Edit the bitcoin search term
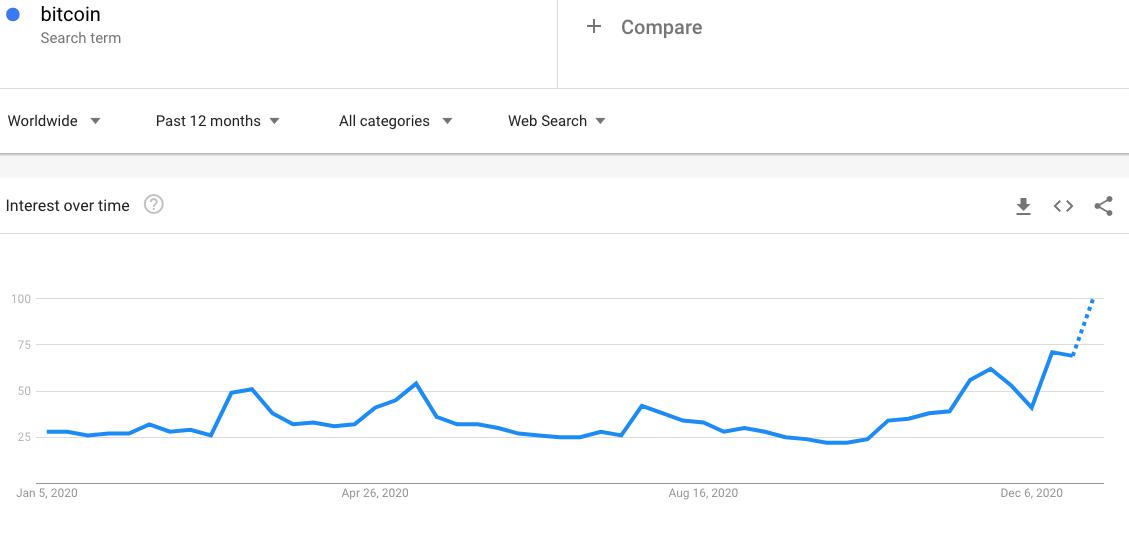Viewport: 1129px width, 539px height. pyautogui.click(x=70, y=15)
